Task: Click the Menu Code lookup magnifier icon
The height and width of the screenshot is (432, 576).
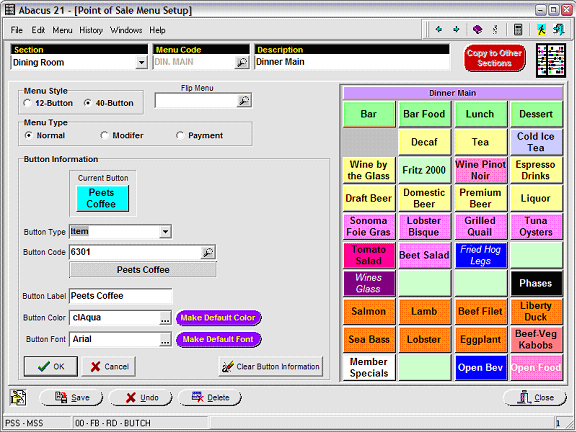Action: (x=242, y=62)
